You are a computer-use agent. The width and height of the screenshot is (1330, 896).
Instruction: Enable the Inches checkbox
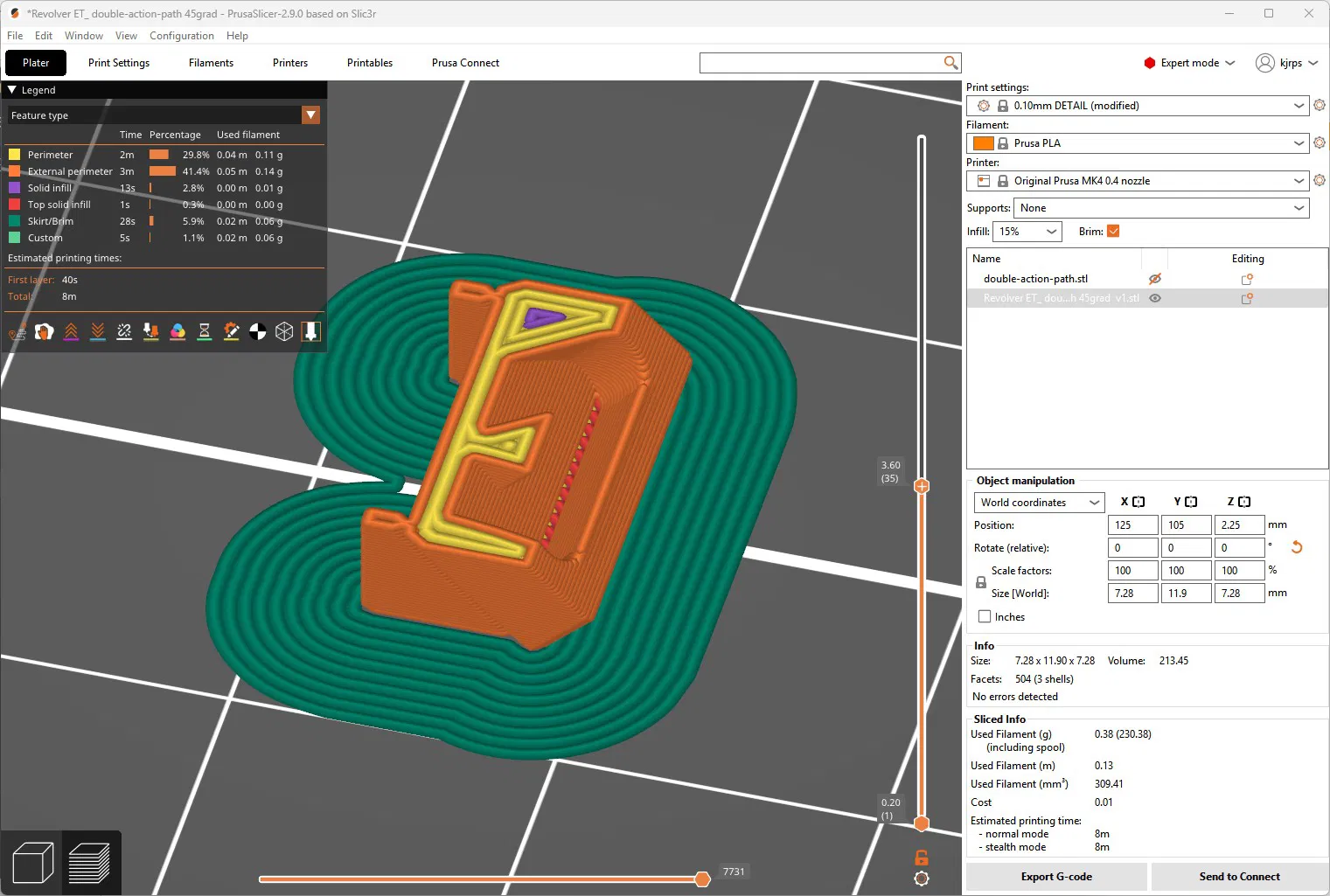[985, 616]
